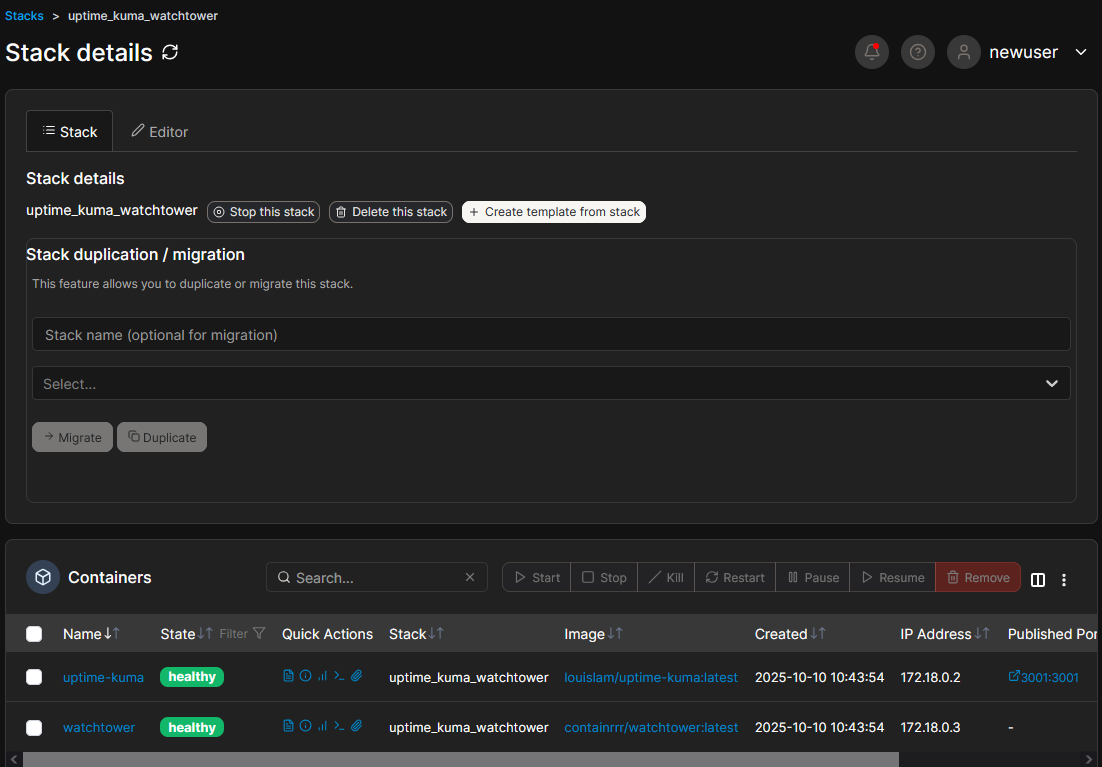Refresh stack details with the reload icon

[x=170, y=52]
